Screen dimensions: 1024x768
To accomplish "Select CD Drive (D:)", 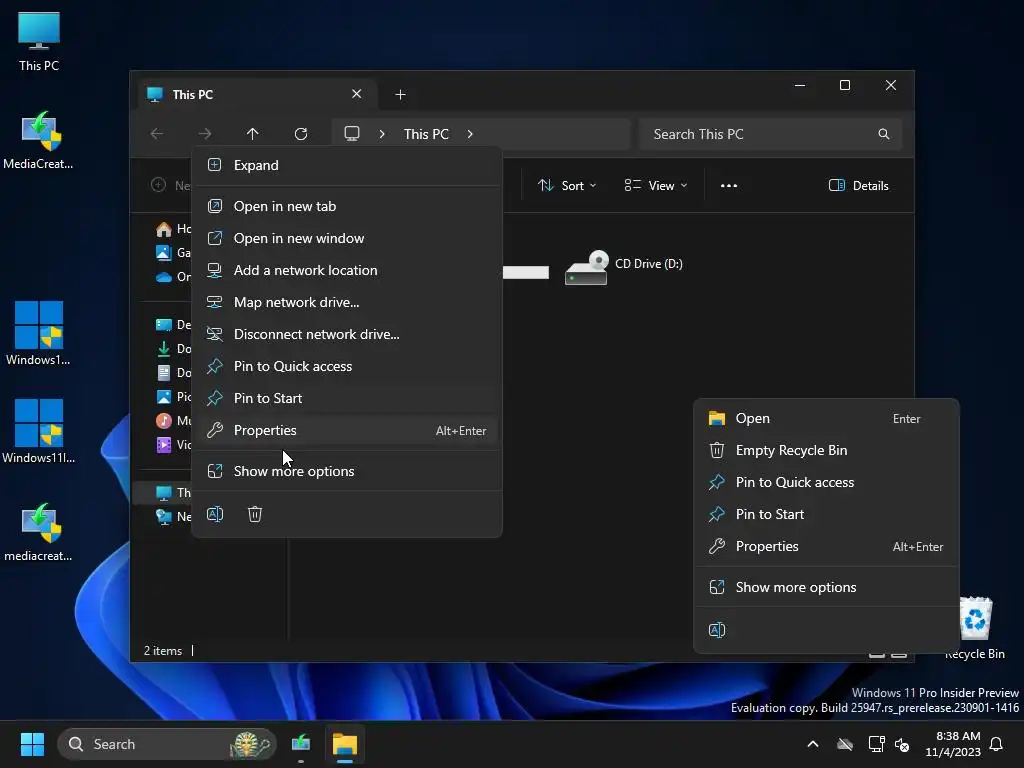I will click(624, 268).
